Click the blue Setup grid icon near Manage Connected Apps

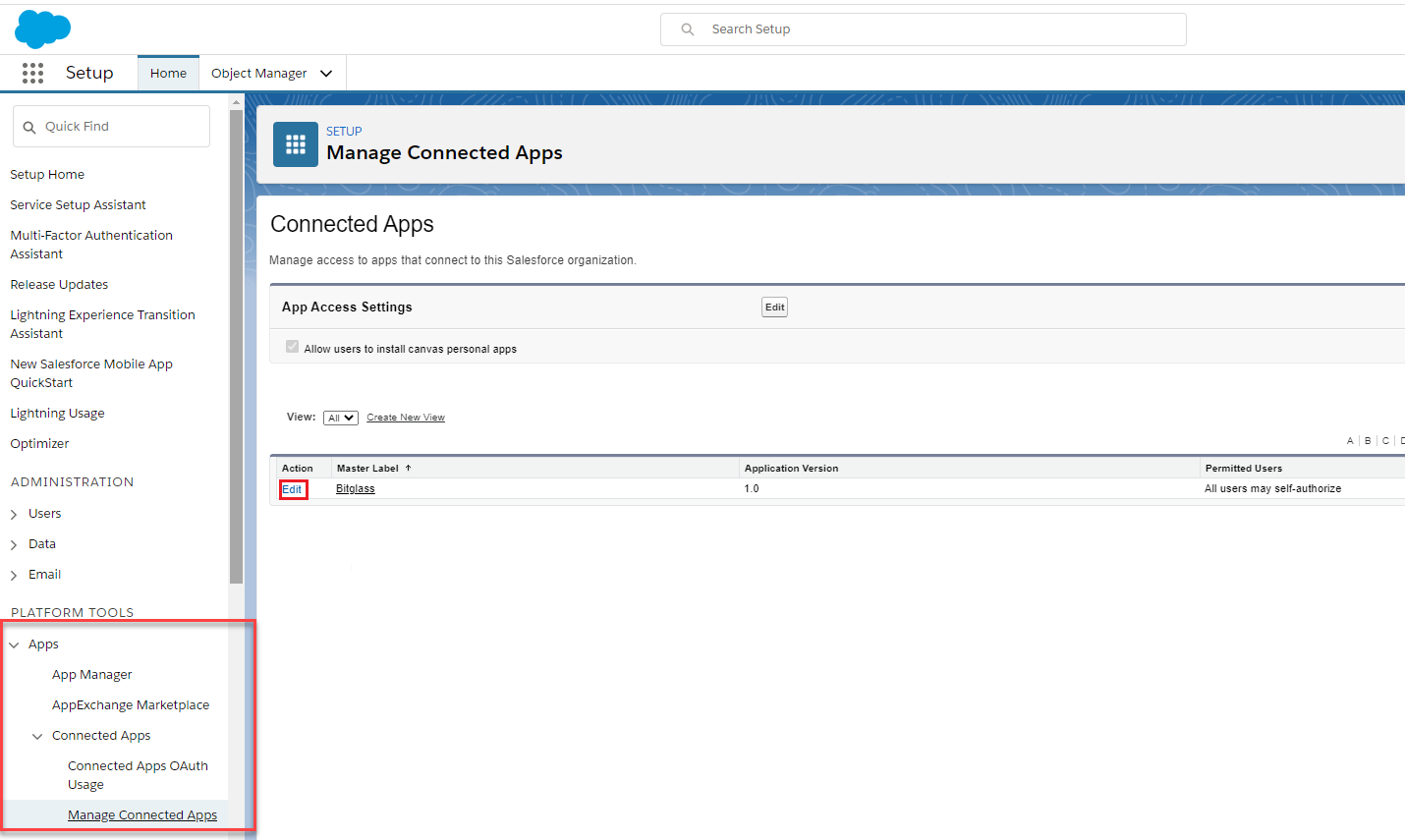tap(295, 143)
